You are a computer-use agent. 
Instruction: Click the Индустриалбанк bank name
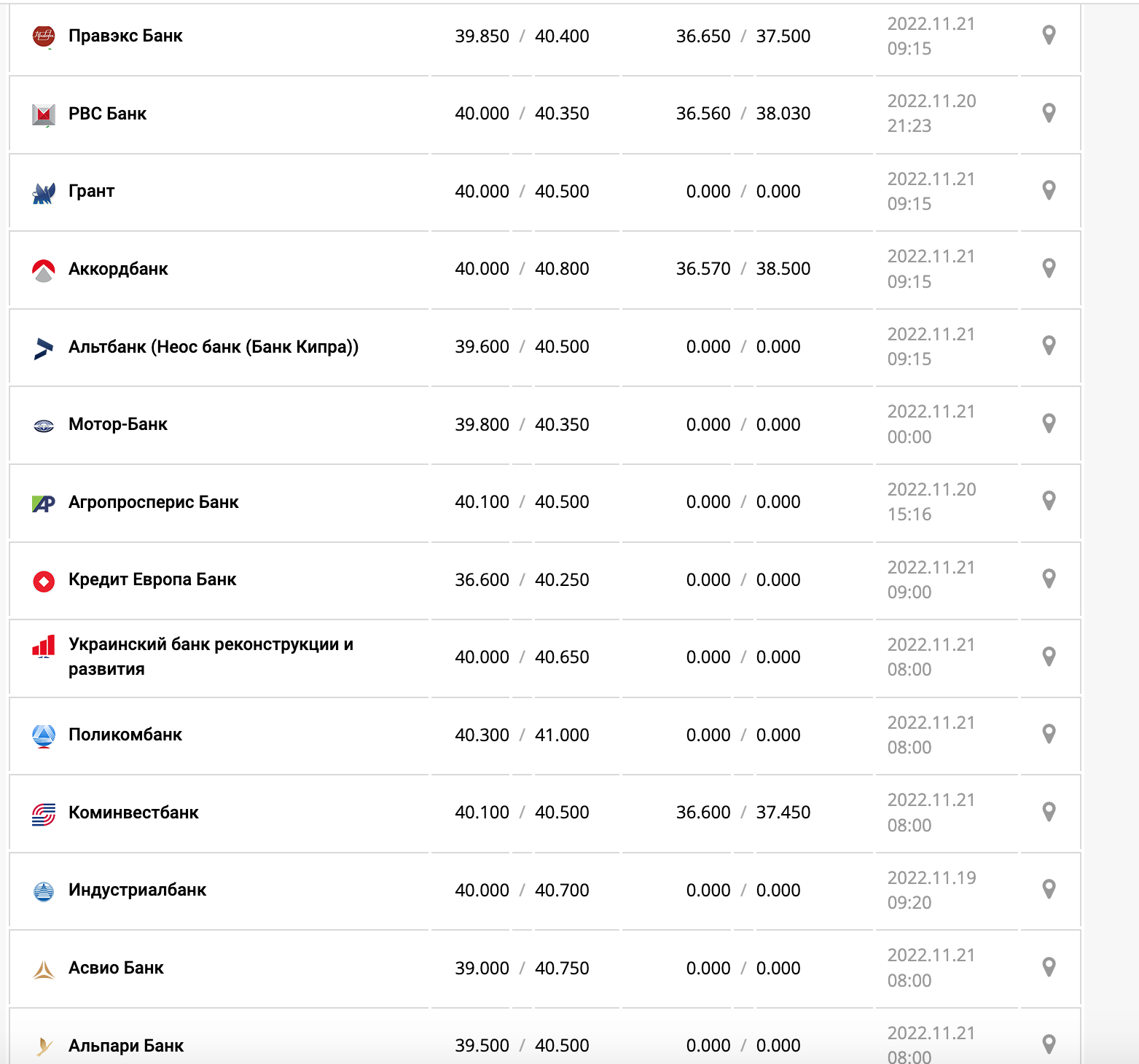pos(137,890)
